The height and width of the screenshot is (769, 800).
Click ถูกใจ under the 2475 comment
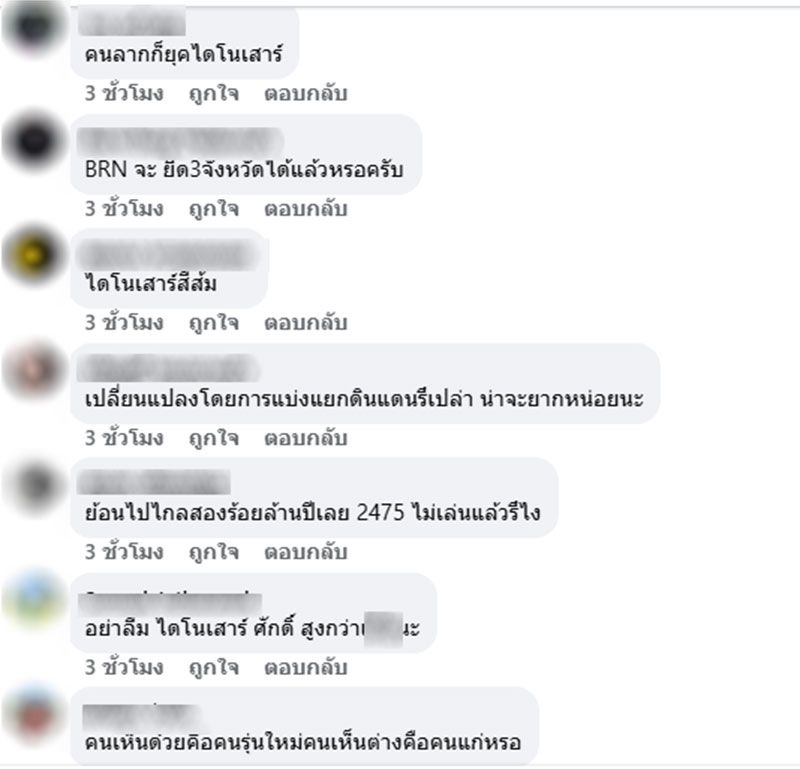point(214,552)
